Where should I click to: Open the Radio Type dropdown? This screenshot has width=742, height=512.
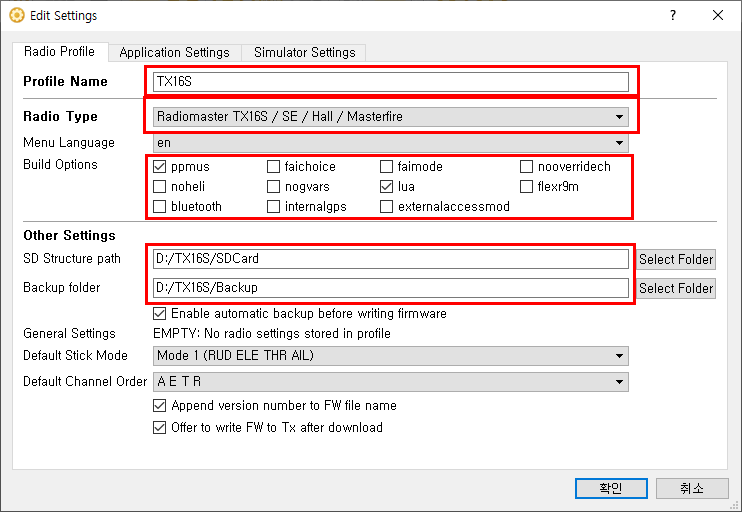pos(391,117)
